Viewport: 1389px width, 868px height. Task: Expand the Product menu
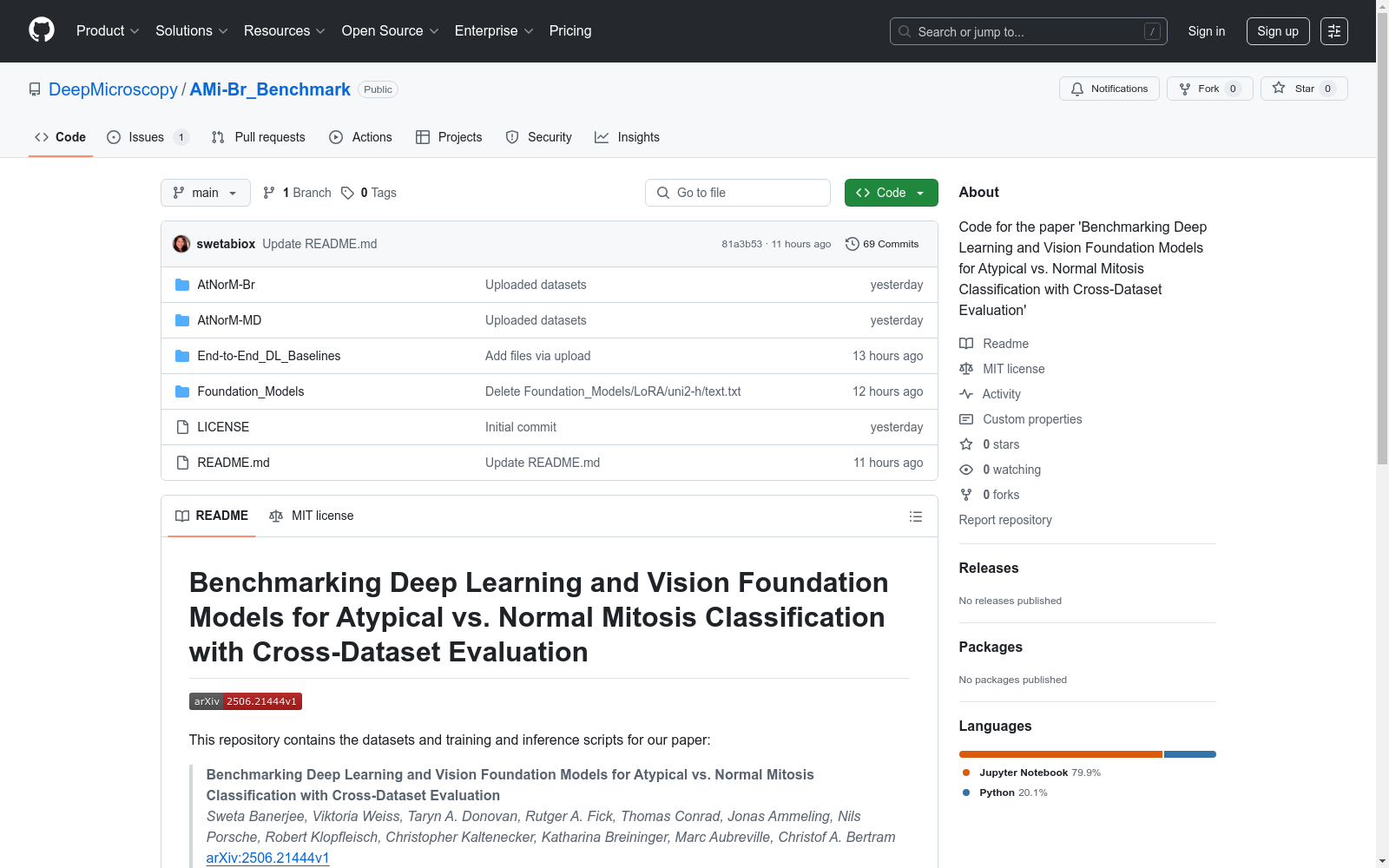108,31
